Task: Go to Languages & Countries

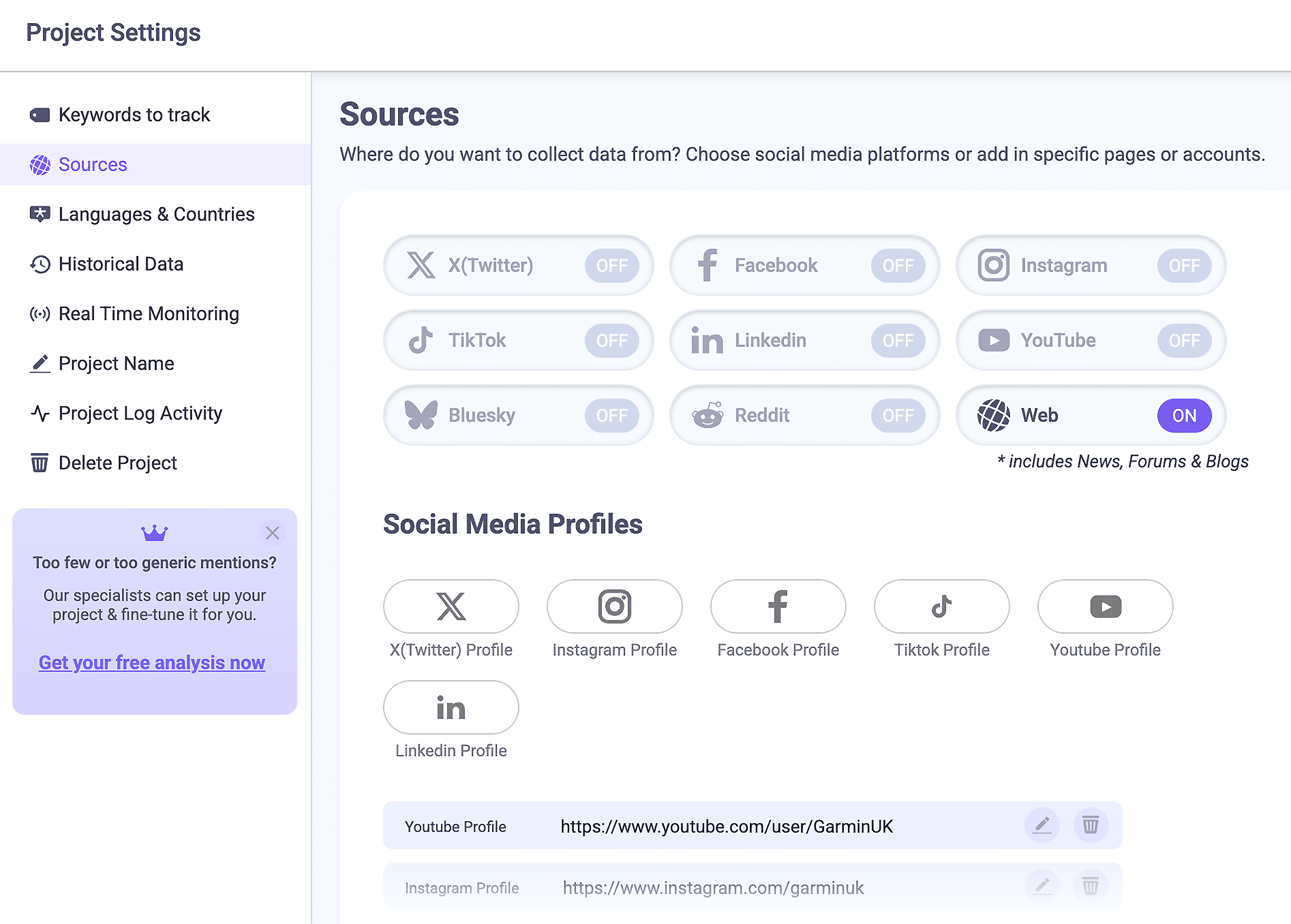Action: [x=156, y=214]
